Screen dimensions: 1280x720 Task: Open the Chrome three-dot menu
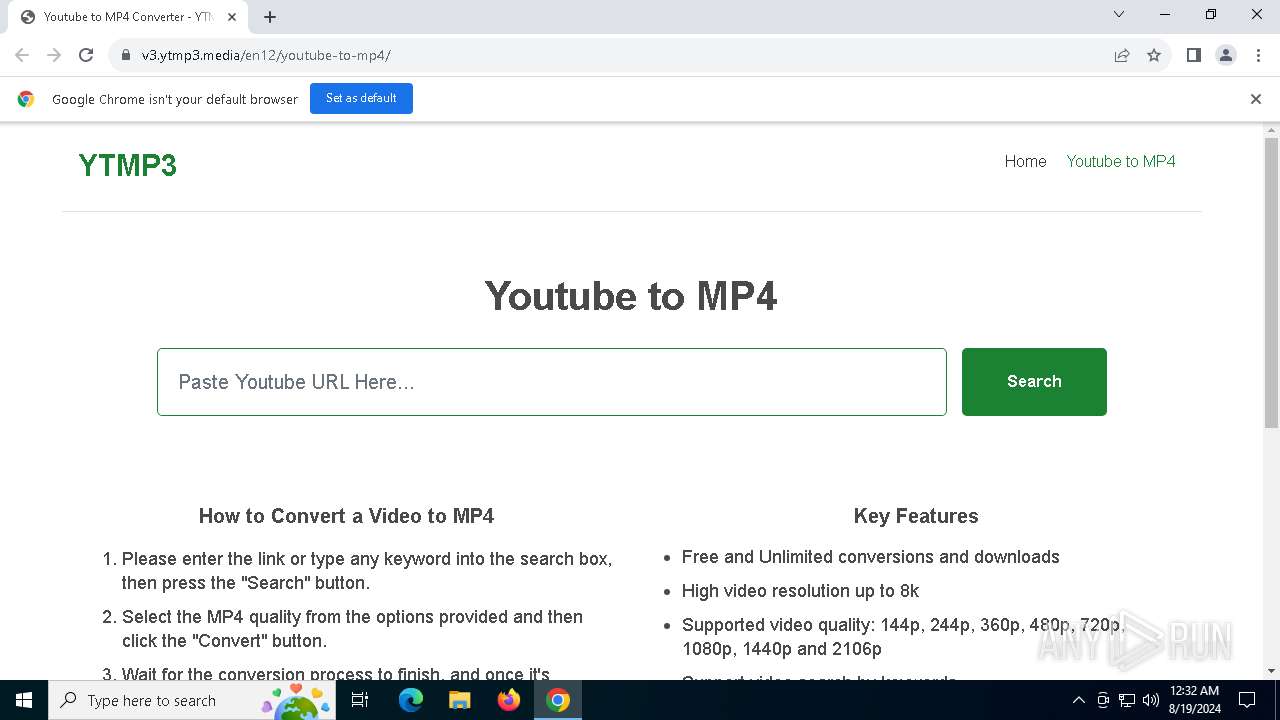1258,55
